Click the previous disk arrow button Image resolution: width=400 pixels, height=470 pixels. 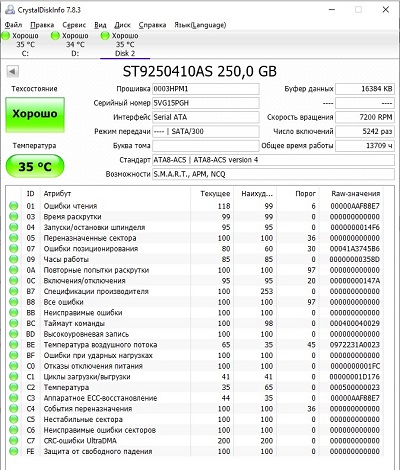12,71
